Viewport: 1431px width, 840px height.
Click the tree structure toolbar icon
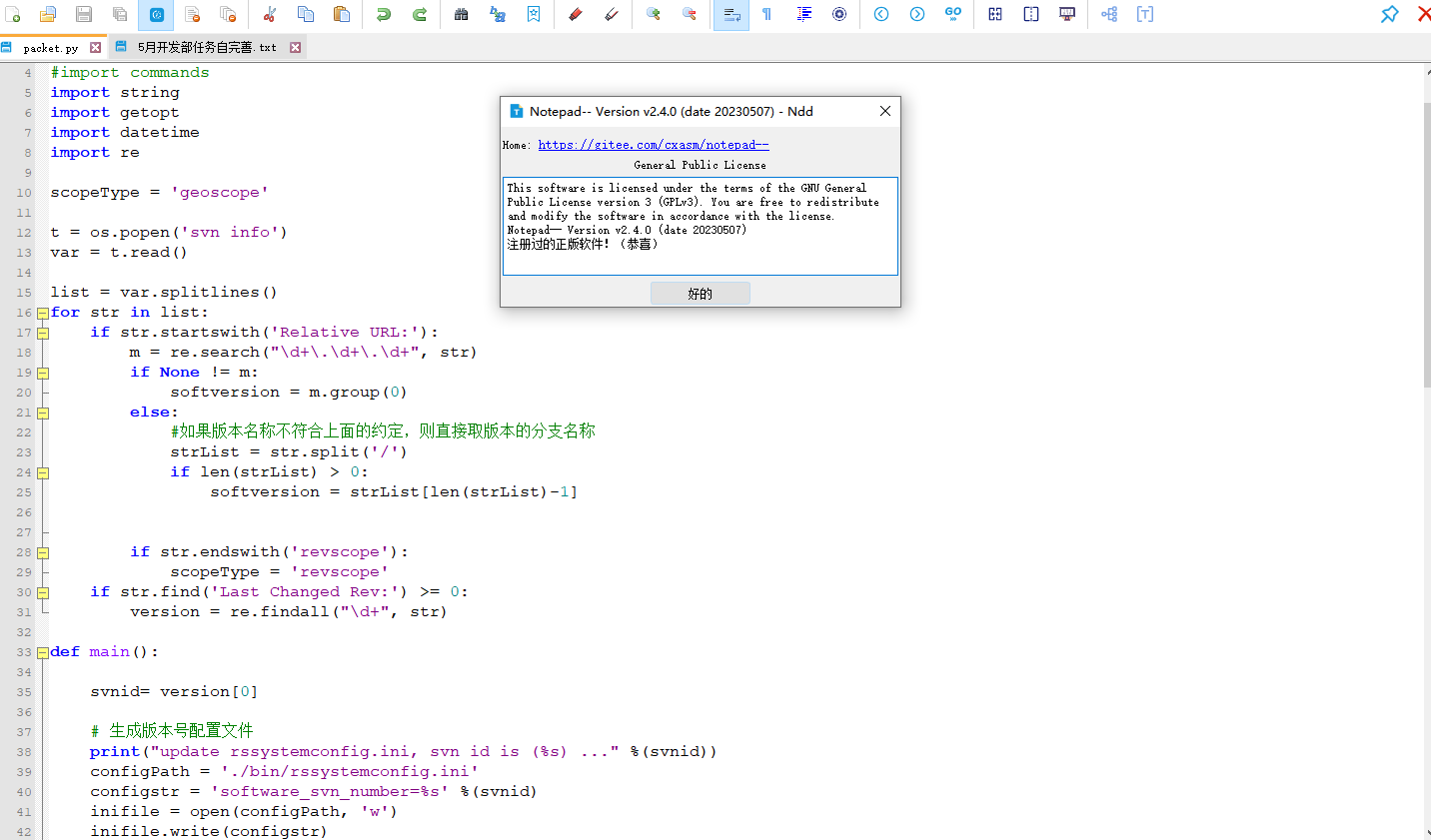click(x=1109, y=14)
